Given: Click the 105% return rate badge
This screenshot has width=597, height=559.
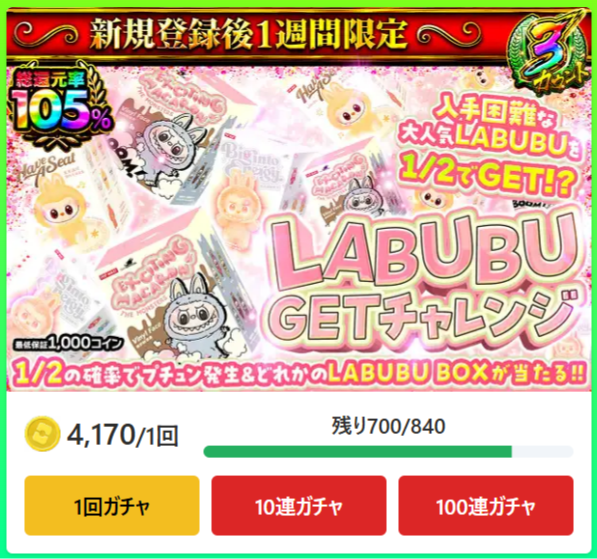Looking at the screenshot, I should [60, 109].
